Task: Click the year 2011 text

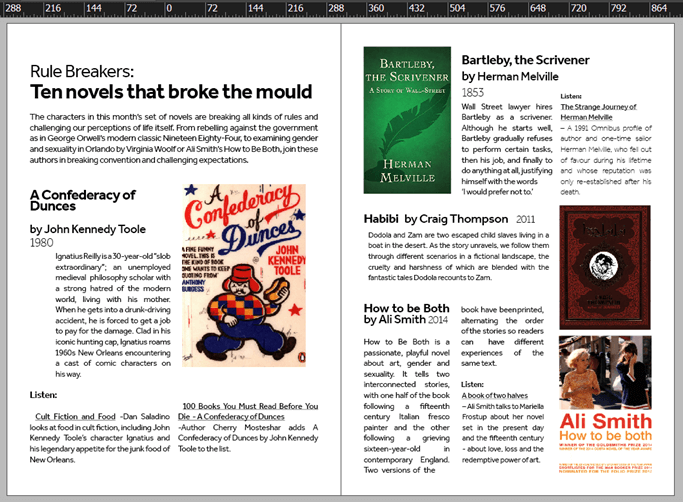Action: click(x=525, y=219)
